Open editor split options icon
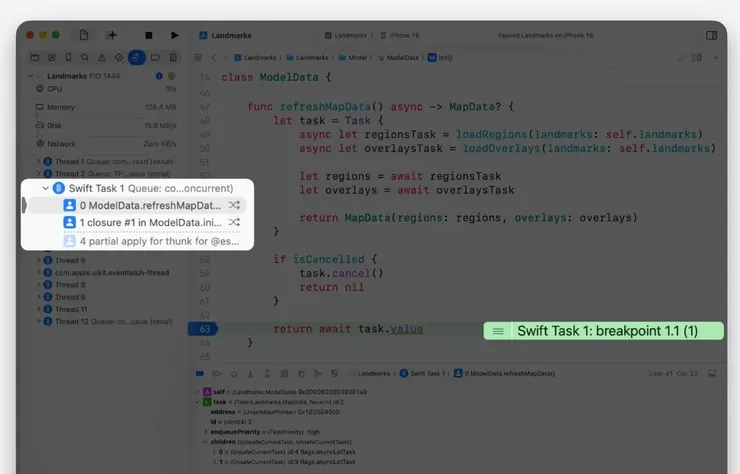 pyautogui.click(x=697, y=58)
